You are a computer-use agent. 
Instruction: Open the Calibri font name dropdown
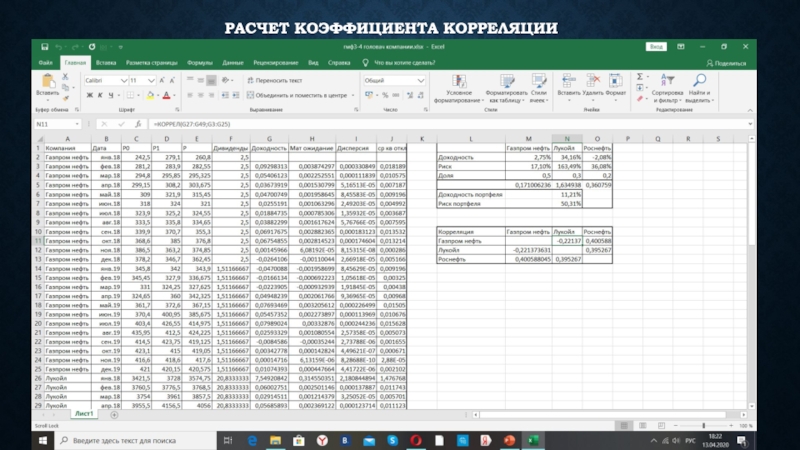coord(123,81)
